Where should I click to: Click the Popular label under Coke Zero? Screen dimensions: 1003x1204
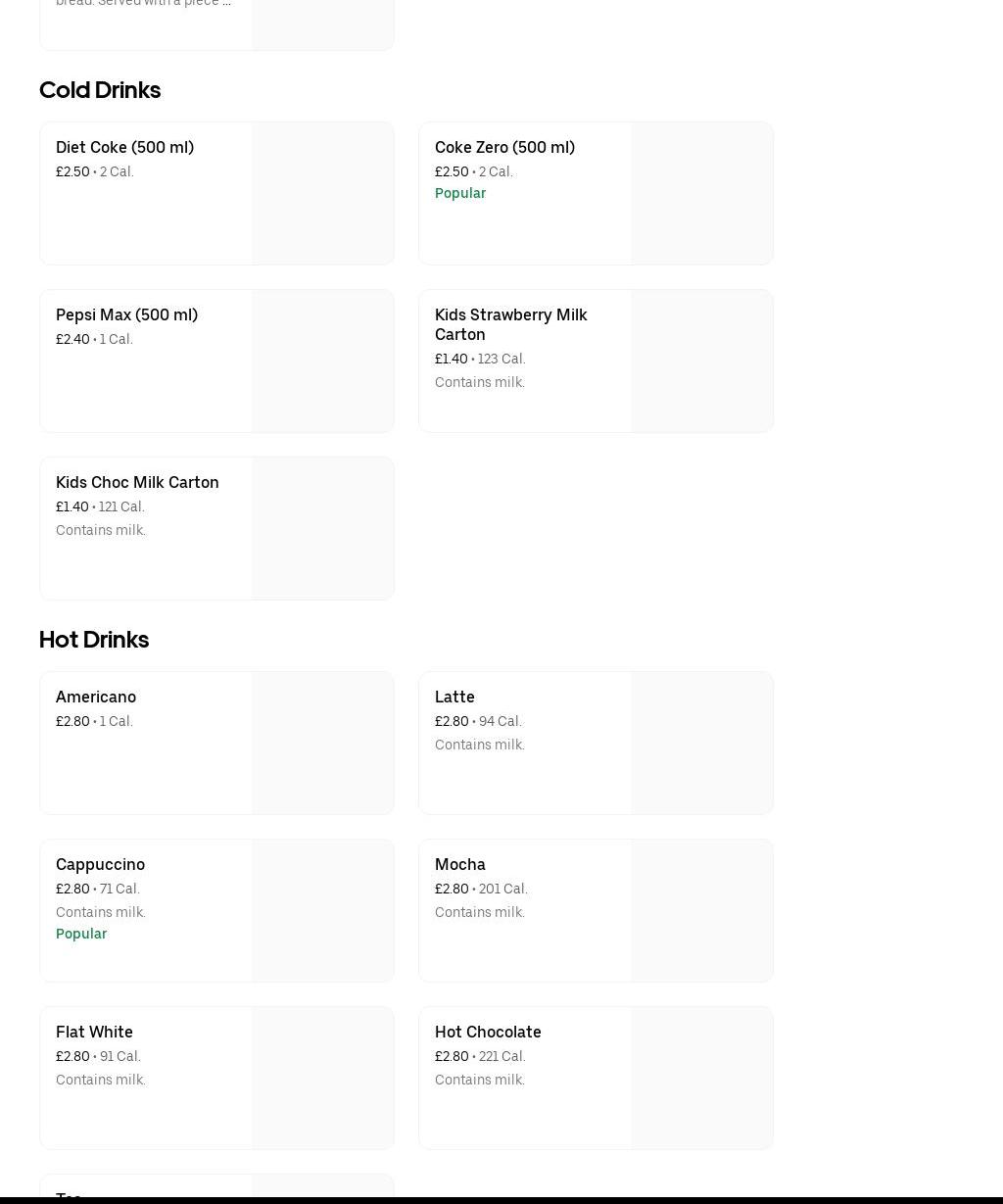tap(460, 193)
